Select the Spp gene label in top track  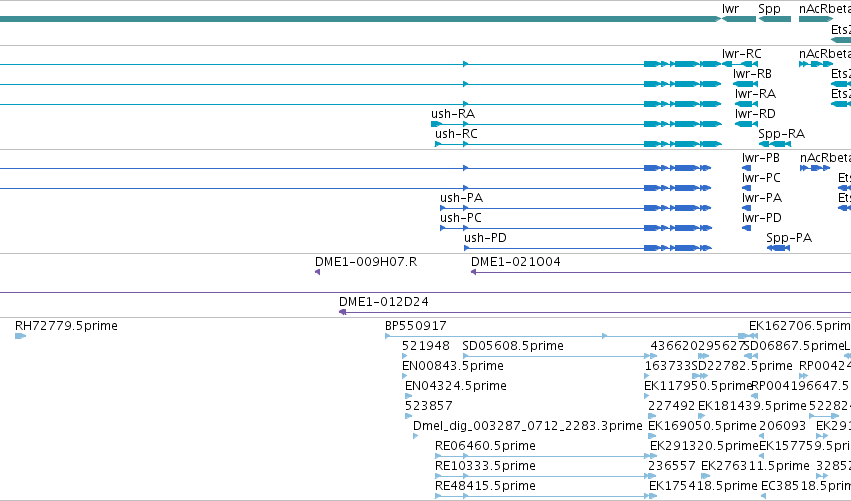[x=769, y=9]
